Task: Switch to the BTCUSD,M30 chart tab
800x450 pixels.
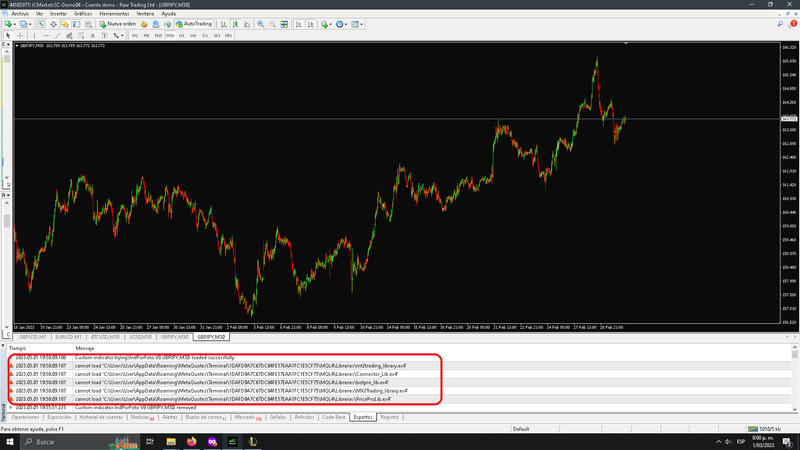Action: [x=105, y=337]
